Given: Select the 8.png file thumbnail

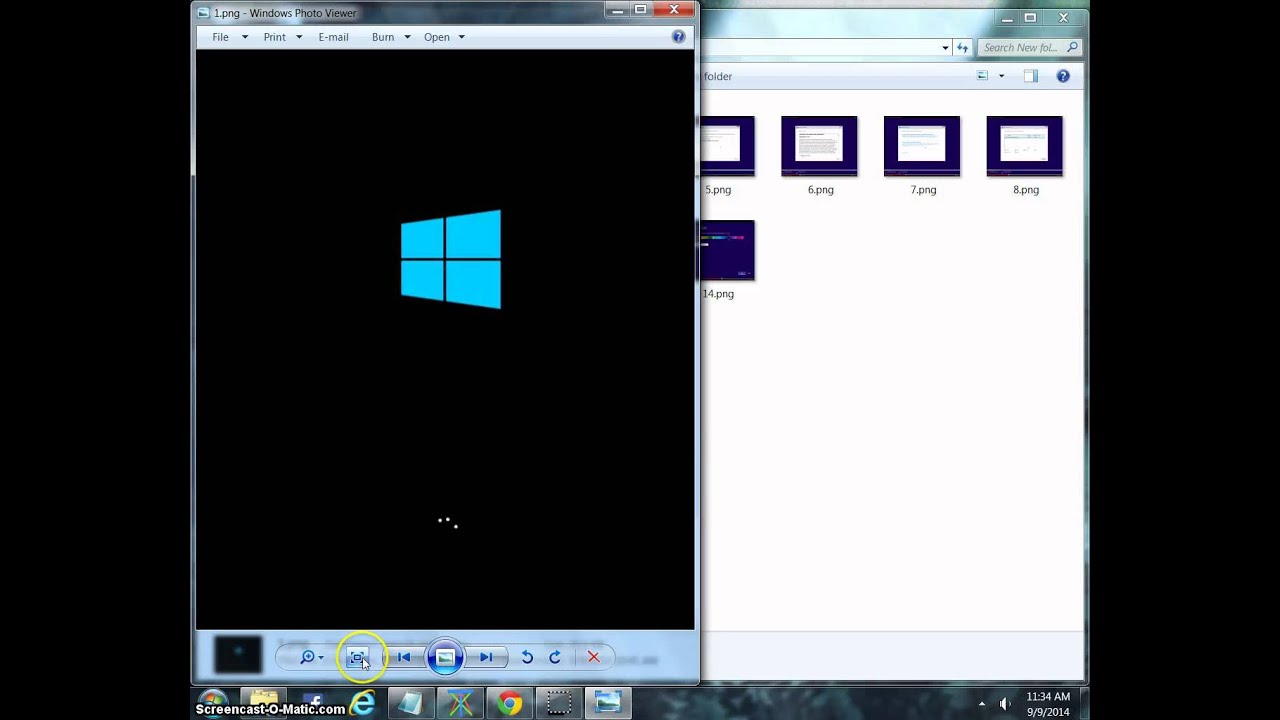Looking at the screenshot, I should click(x=1024, y=146).
